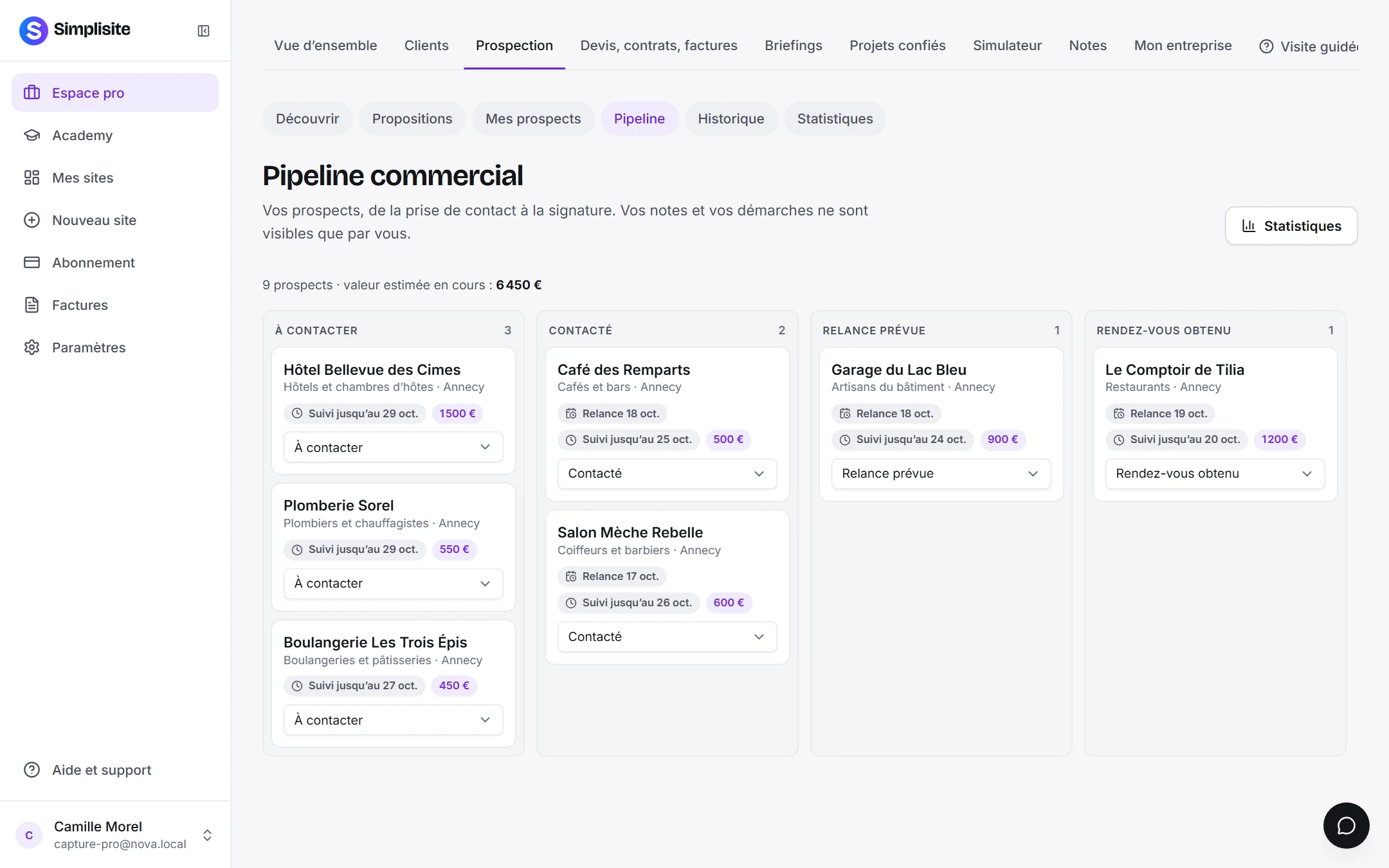Select the Mes prospects sub-tab
Screen dimensions: 1389x868
(x=533, y=118)
